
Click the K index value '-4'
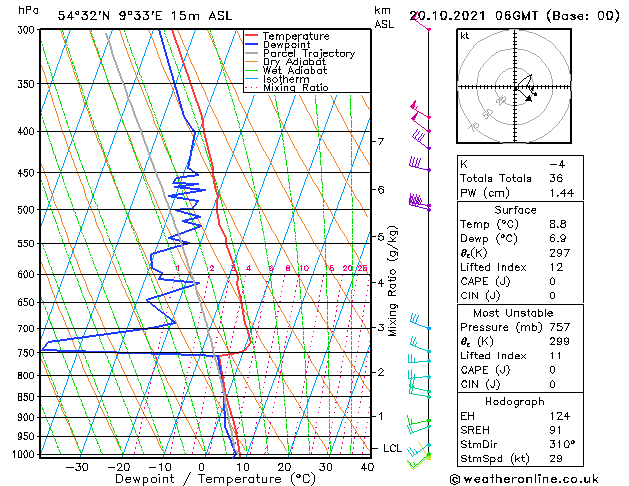[557, 164]
